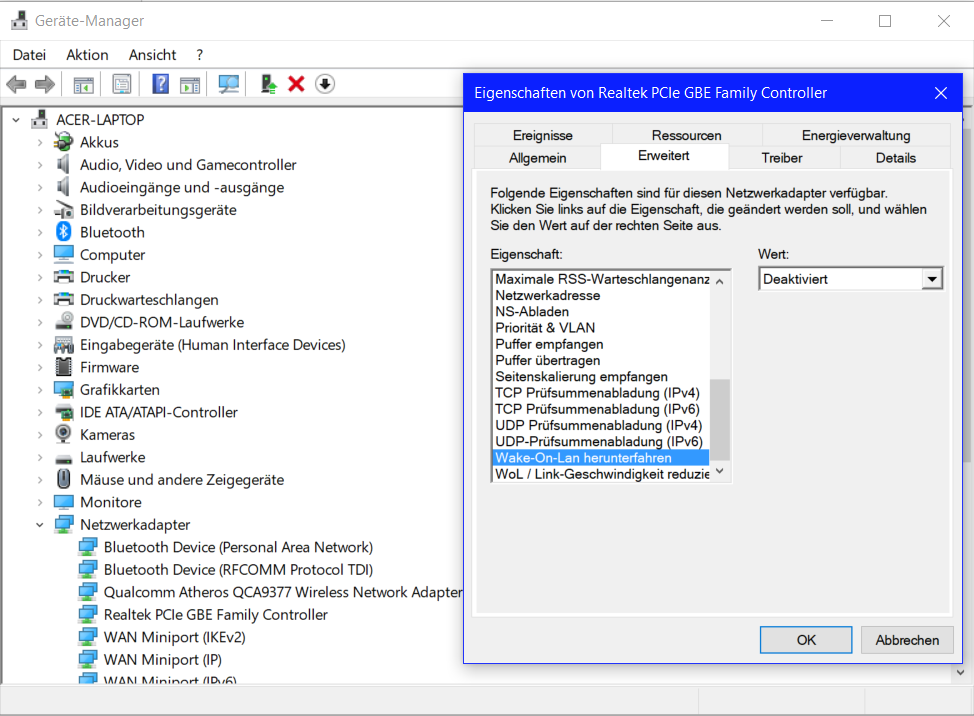
Task: Toggle the console tree toolbar icon
Action: 83,84
